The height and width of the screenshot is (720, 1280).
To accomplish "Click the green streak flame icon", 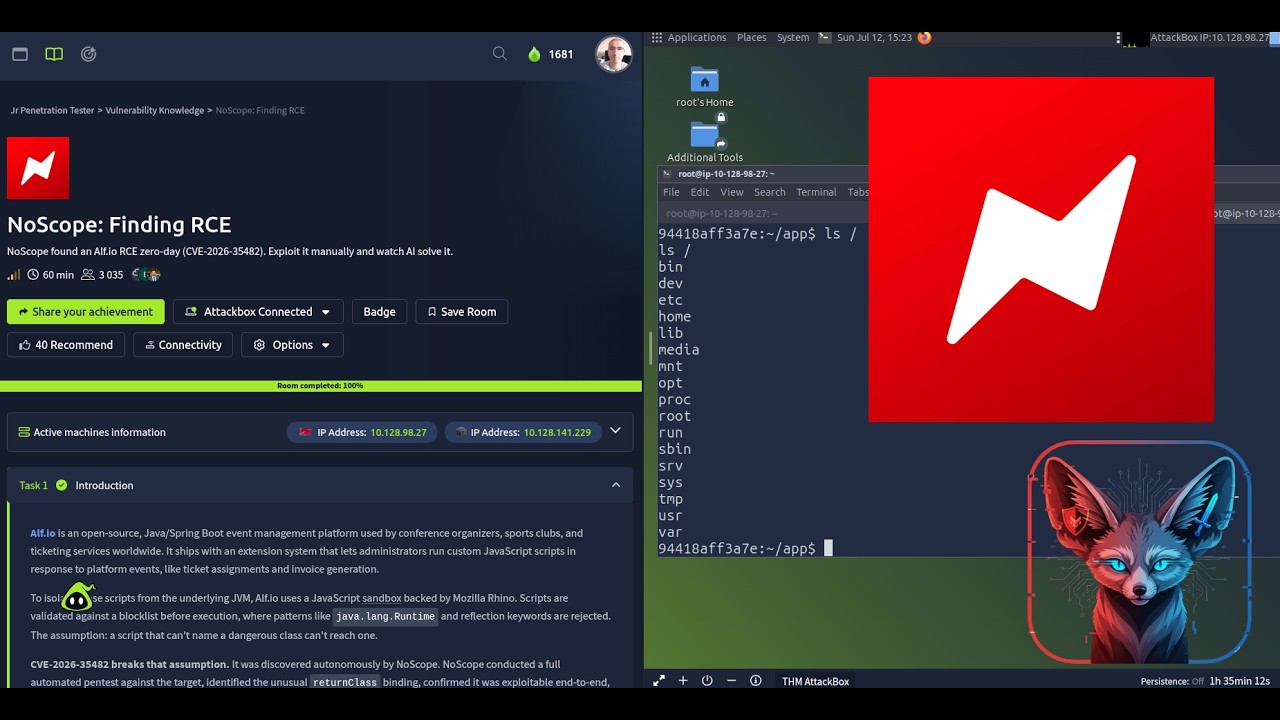I will click(534, 54).
